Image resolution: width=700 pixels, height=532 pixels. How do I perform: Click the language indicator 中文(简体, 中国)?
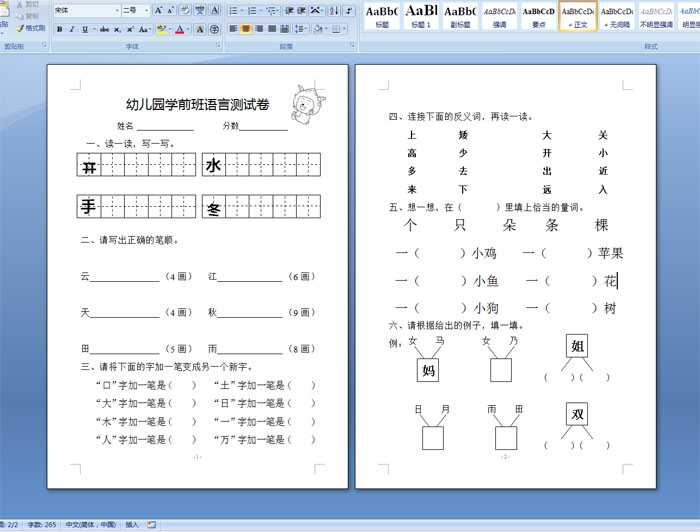coord(91,525)
